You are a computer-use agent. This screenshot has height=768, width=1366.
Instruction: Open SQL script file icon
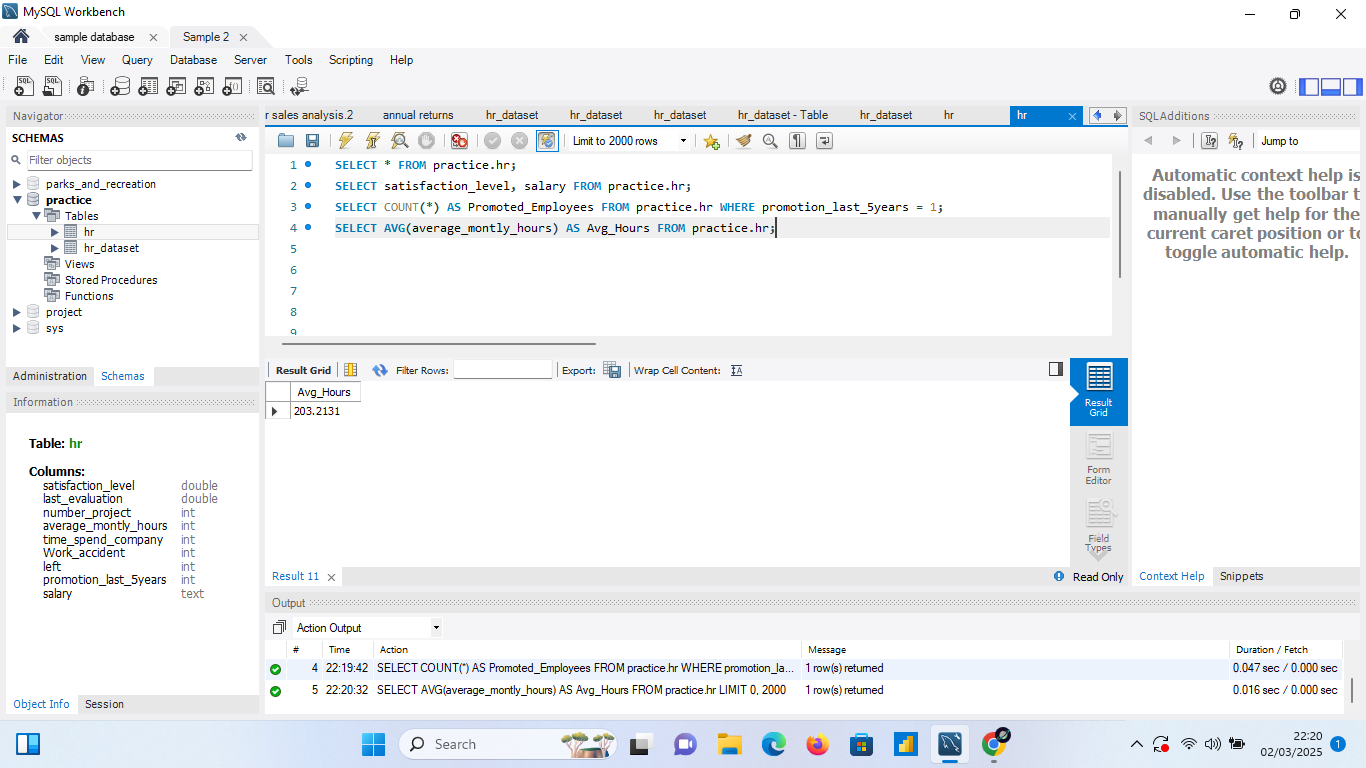click(52, 87)
